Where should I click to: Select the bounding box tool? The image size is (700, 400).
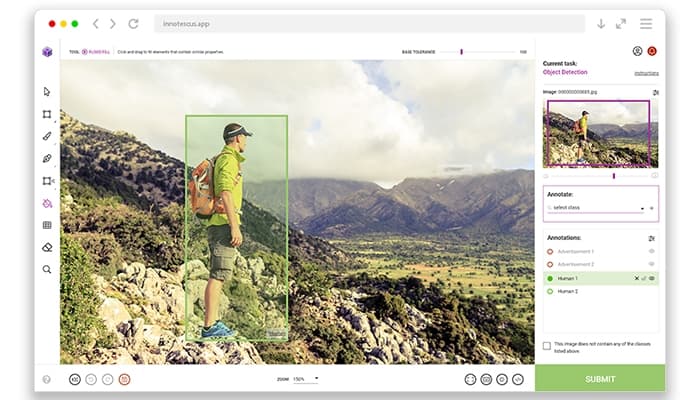click(x=47, y=114)
